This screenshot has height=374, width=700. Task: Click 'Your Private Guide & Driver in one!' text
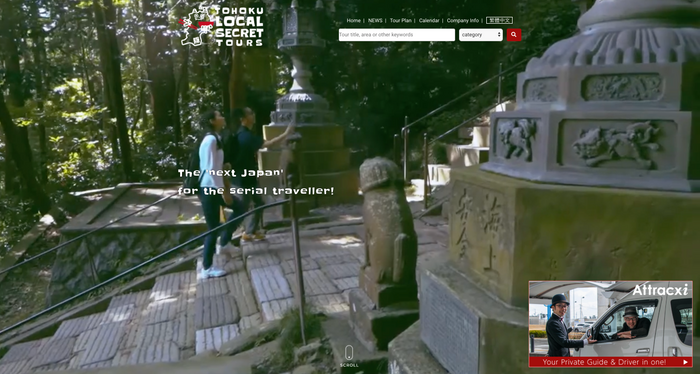(604, 362)
